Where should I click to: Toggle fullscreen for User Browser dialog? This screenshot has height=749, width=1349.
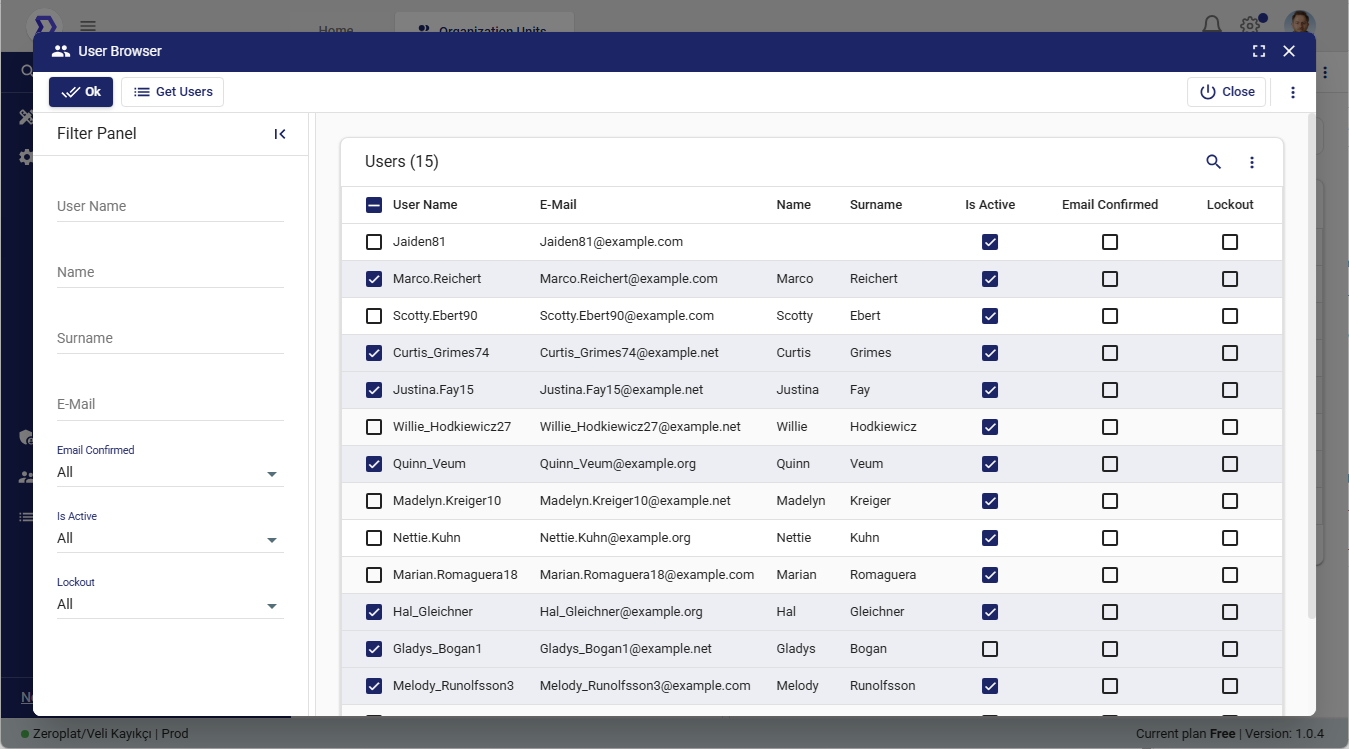[1259, 51]
